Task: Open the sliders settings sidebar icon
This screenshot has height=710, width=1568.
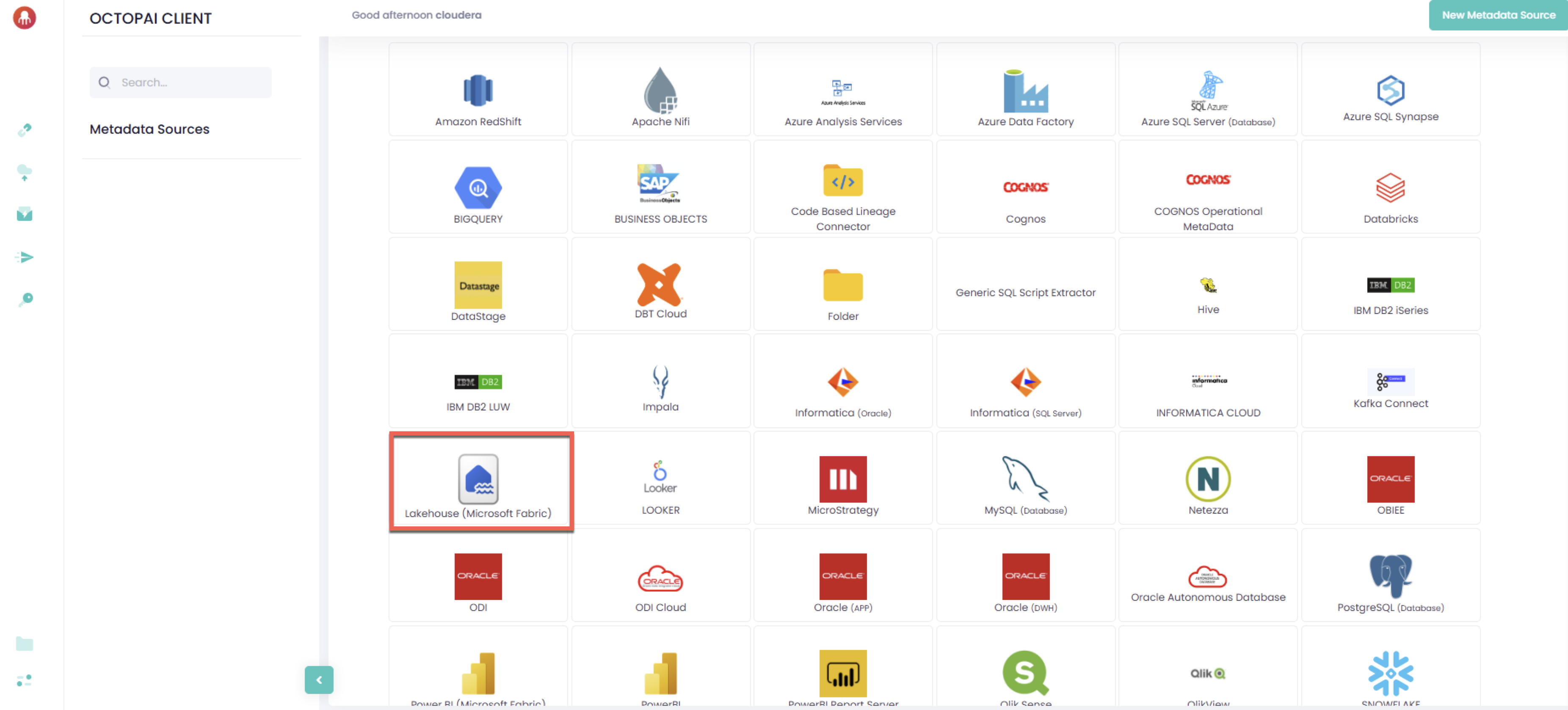Action: [25, 680]
